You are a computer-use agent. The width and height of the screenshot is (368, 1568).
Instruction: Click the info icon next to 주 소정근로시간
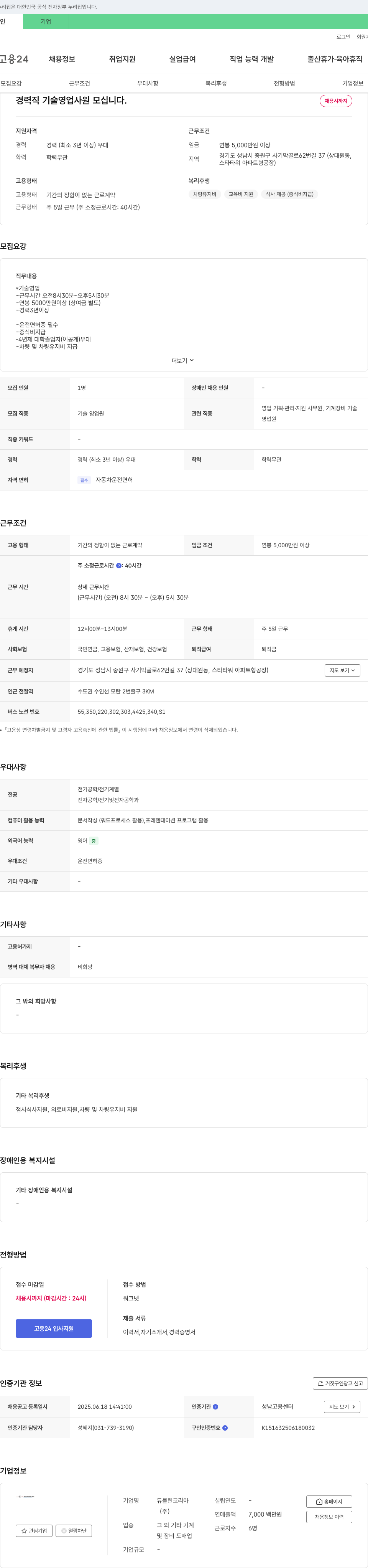(118, 566)
